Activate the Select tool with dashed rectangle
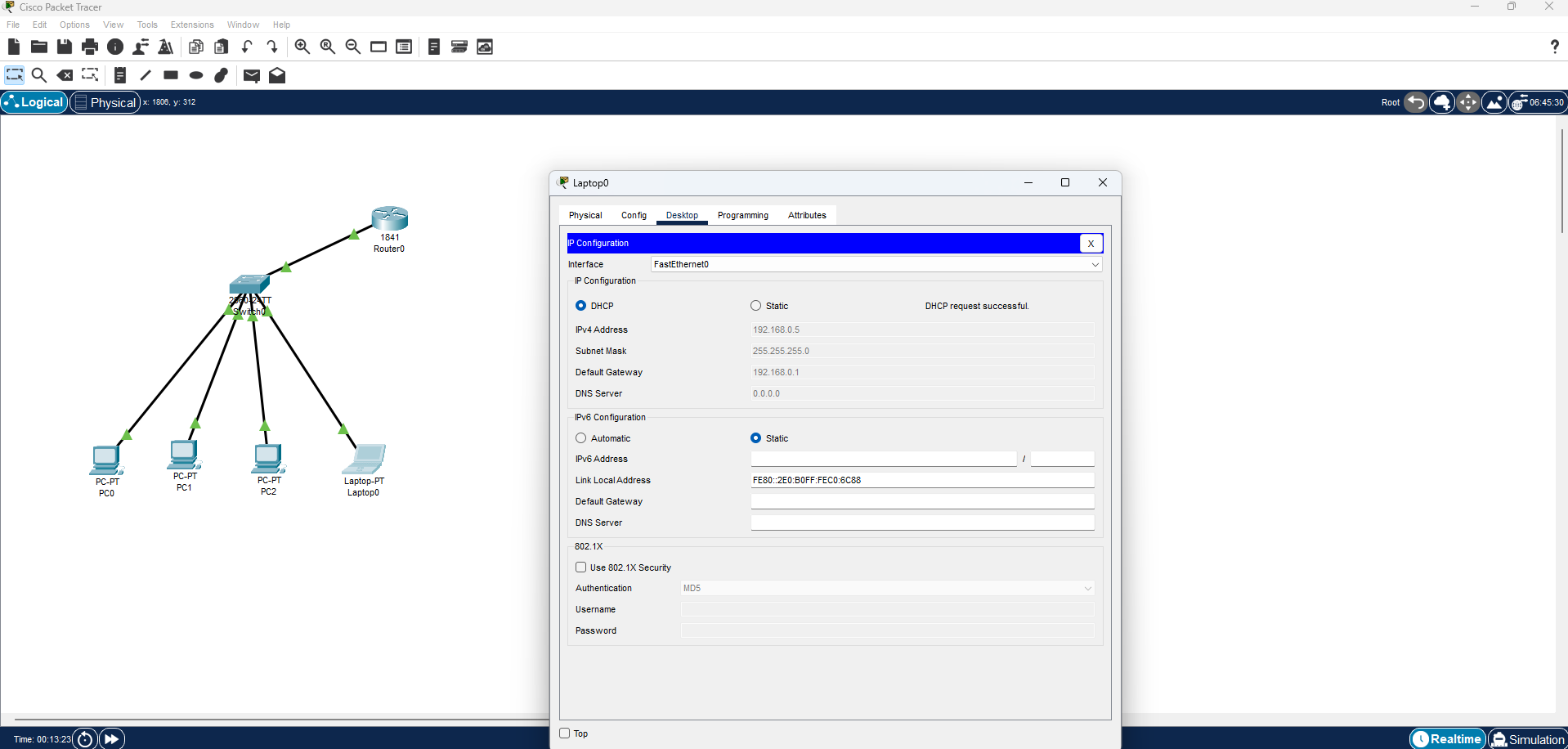Screen dimensions: 1568x749 [15, 75]
